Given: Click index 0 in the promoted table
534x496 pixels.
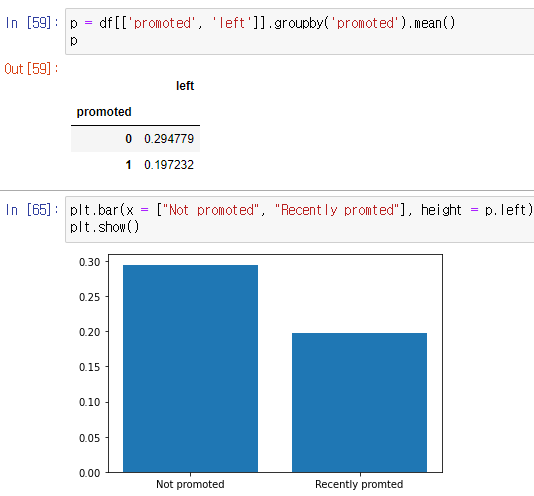Looking at the screenshot, I should pyautogui.click(x=128, y=139).
